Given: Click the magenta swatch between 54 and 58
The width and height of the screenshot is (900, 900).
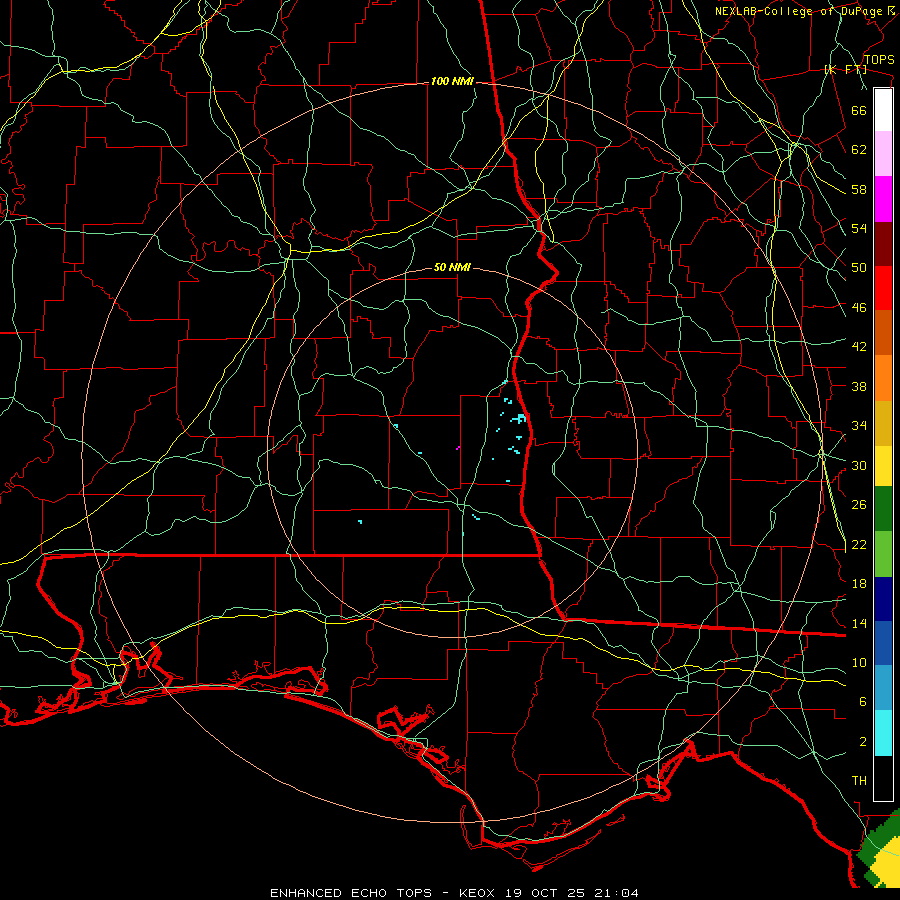Looking at the screenshot, I should click(x=883, y=199).
